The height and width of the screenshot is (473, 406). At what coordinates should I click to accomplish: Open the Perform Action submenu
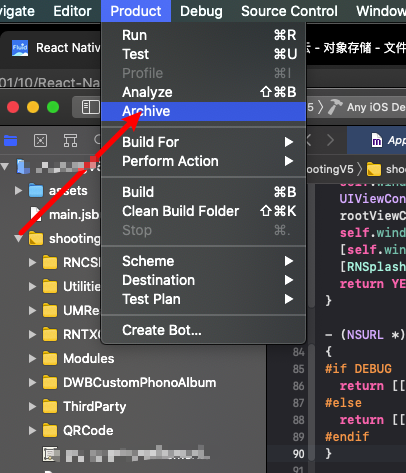click(x=203, y=161)
